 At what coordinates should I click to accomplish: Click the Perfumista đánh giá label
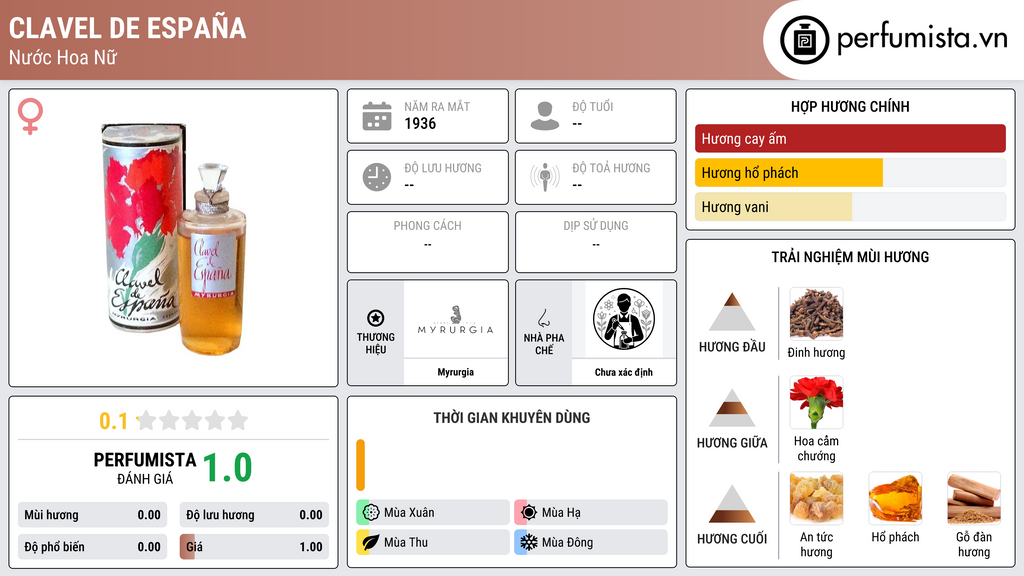coord(145,468)
